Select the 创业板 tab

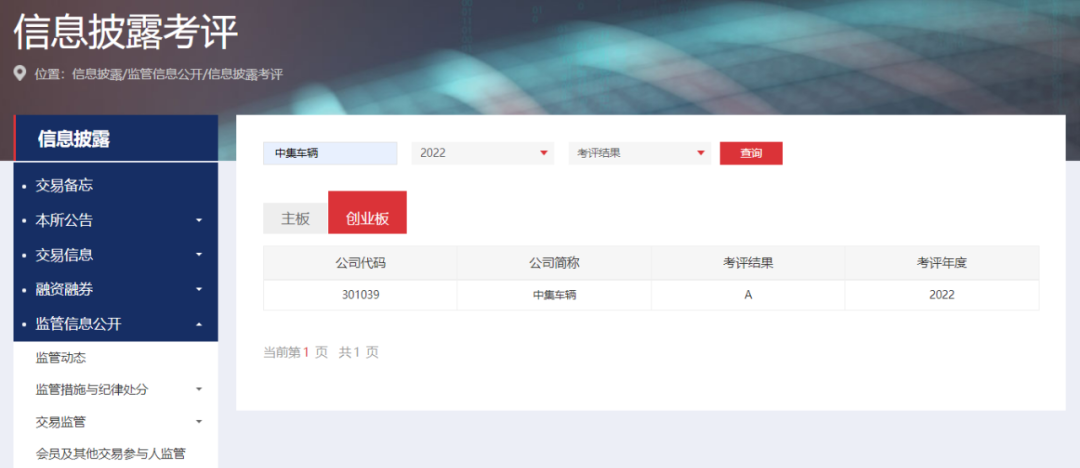[x=367, y=212]
